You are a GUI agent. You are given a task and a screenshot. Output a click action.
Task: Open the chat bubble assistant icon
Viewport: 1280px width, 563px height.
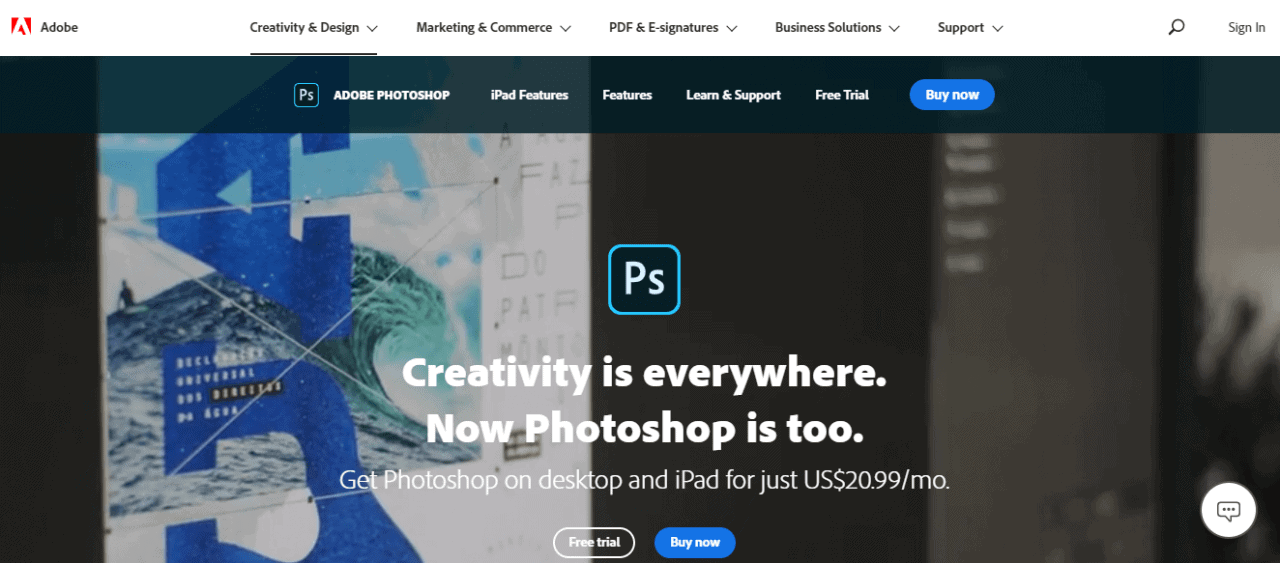click(x=1228, y=511)
